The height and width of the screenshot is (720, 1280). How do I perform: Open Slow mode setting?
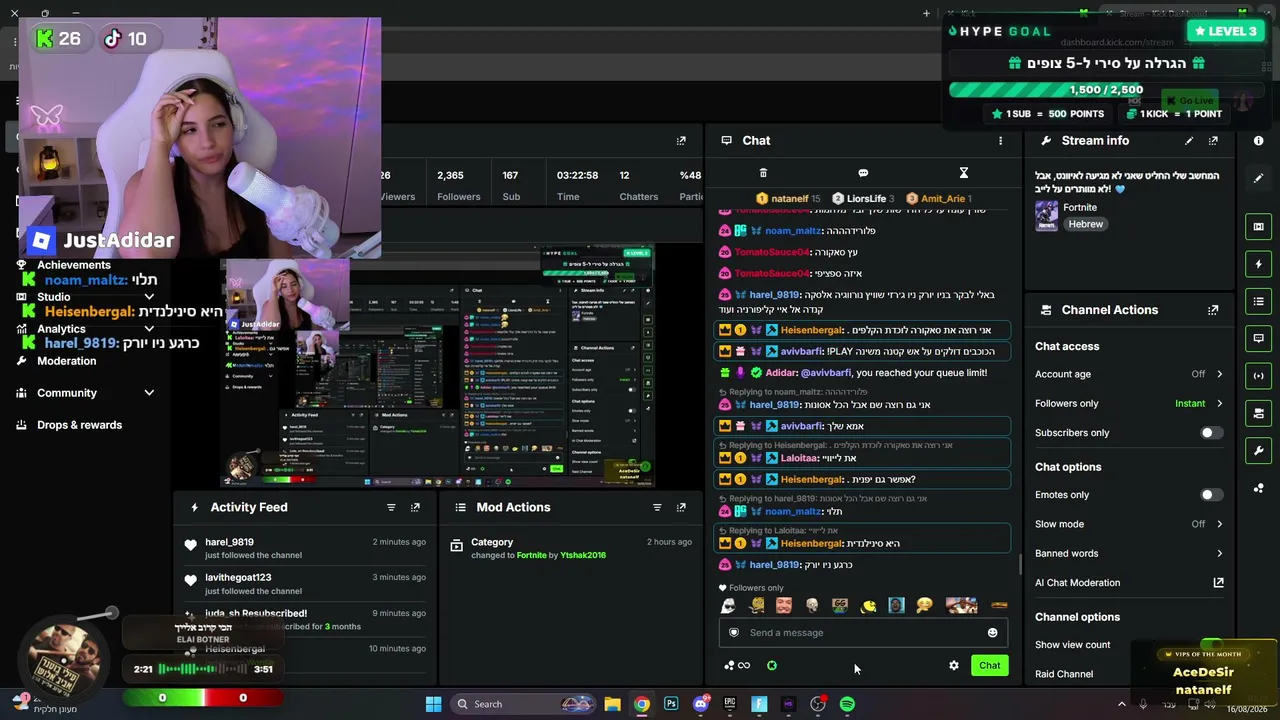[x=1129, y=524]
